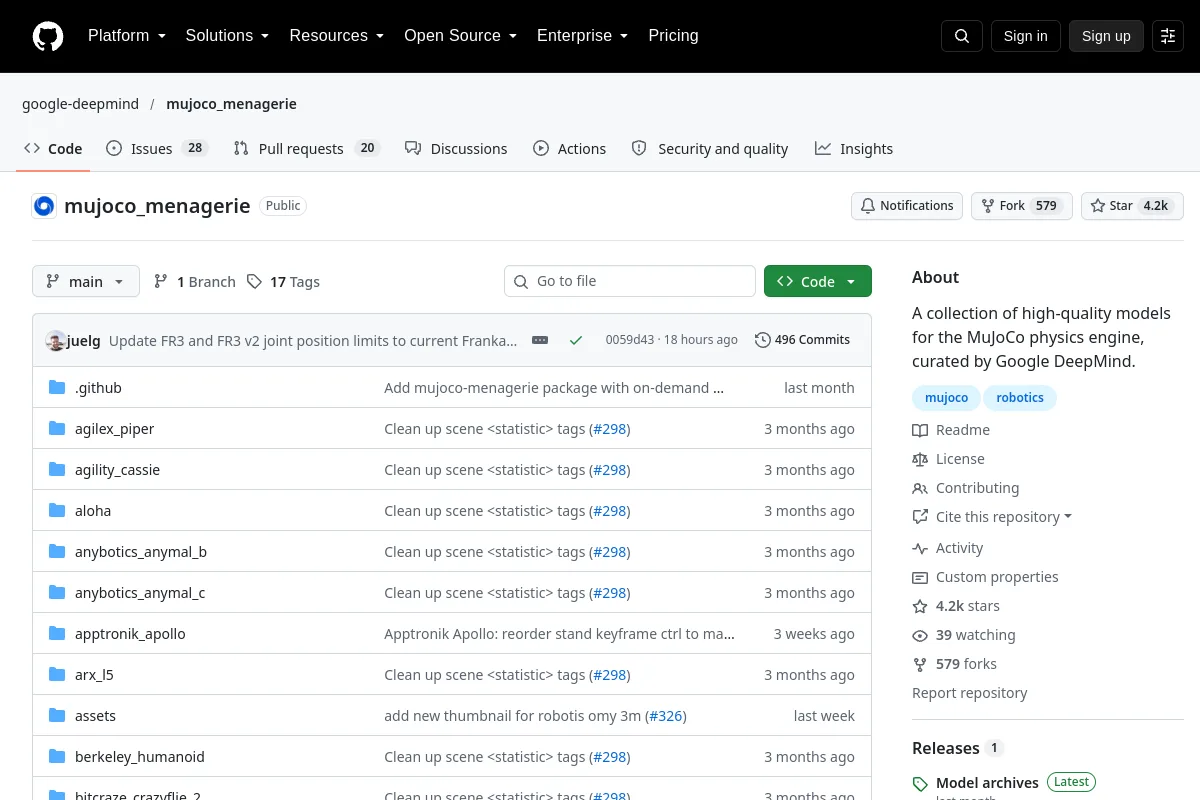Expand Cite this repository dropdown
The image size is (1200, 800).
(x=1004, y=517)
